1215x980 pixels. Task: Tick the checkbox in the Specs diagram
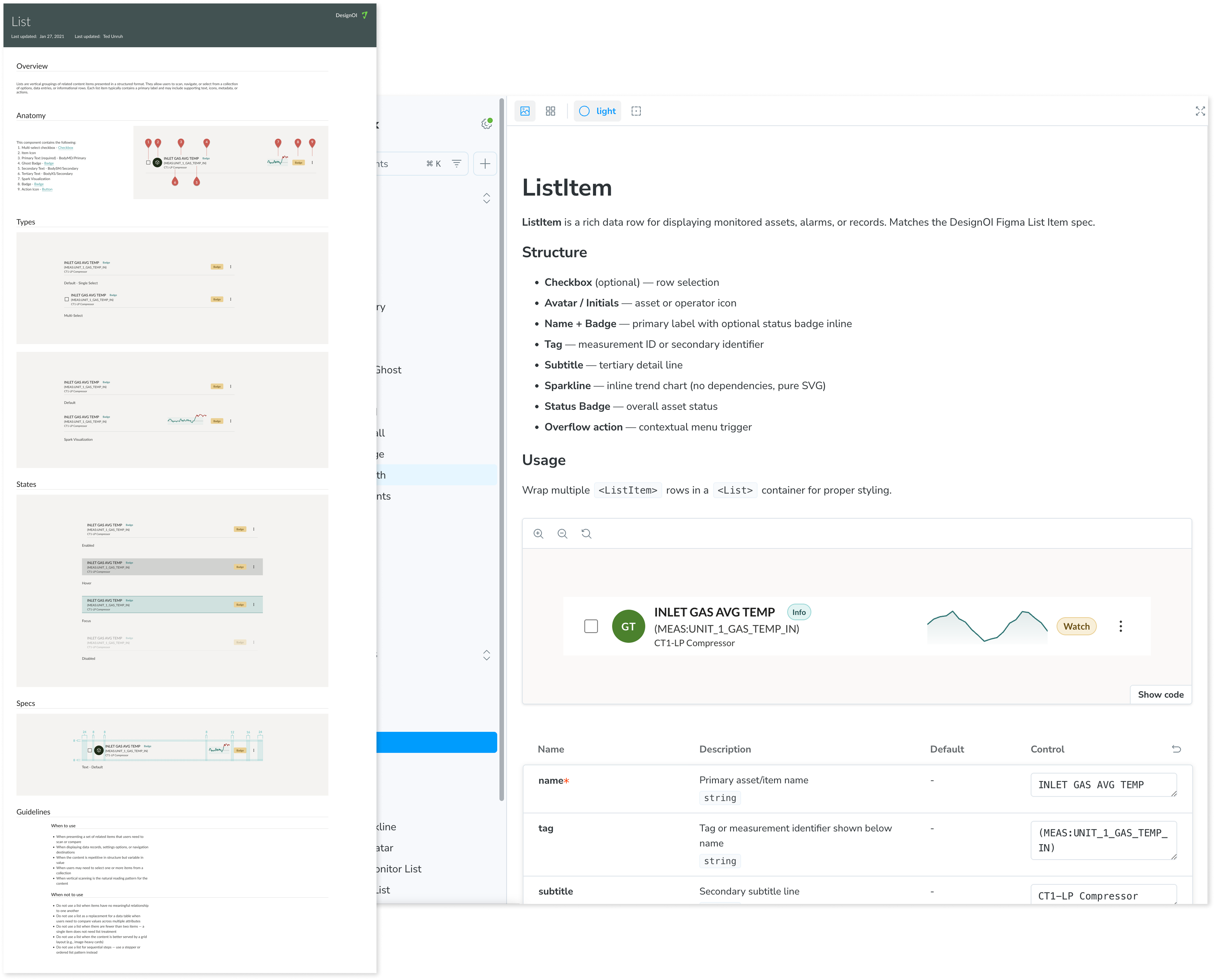tap(90, 750)
